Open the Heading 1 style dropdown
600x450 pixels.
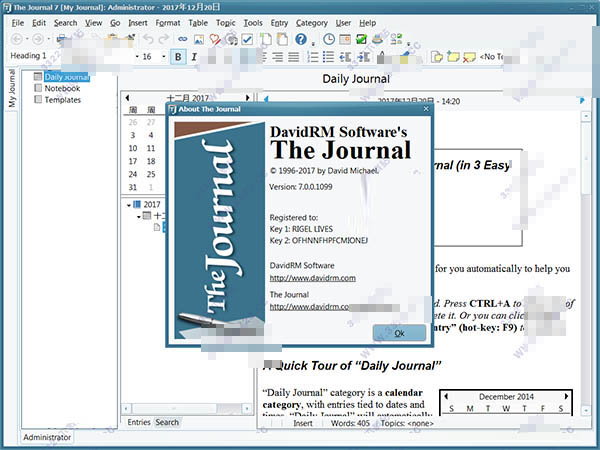[137, 57]
